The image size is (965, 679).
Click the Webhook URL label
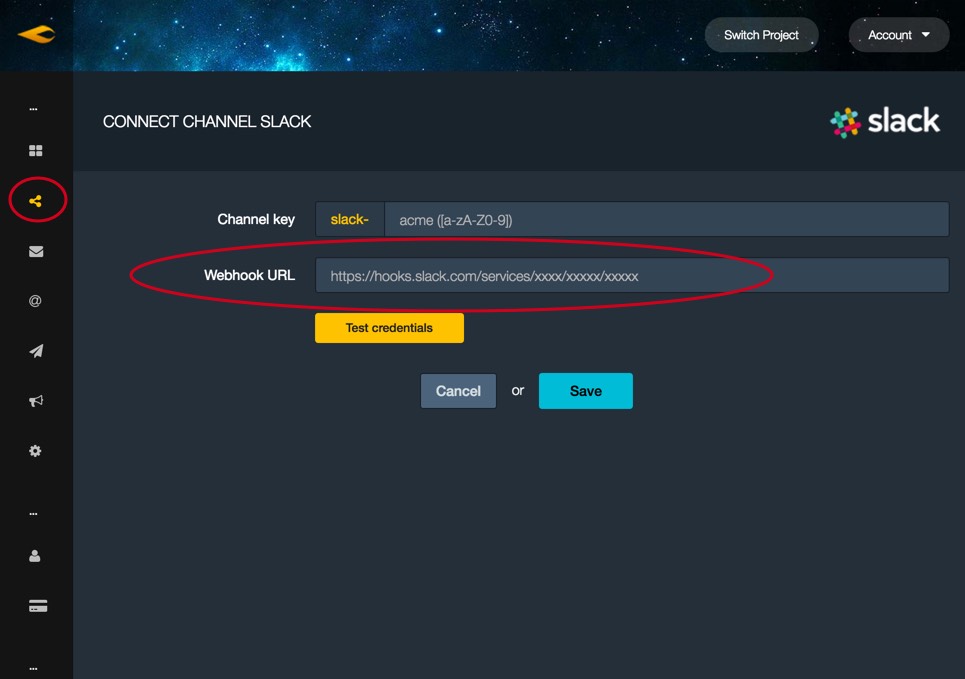click(249, 275)
